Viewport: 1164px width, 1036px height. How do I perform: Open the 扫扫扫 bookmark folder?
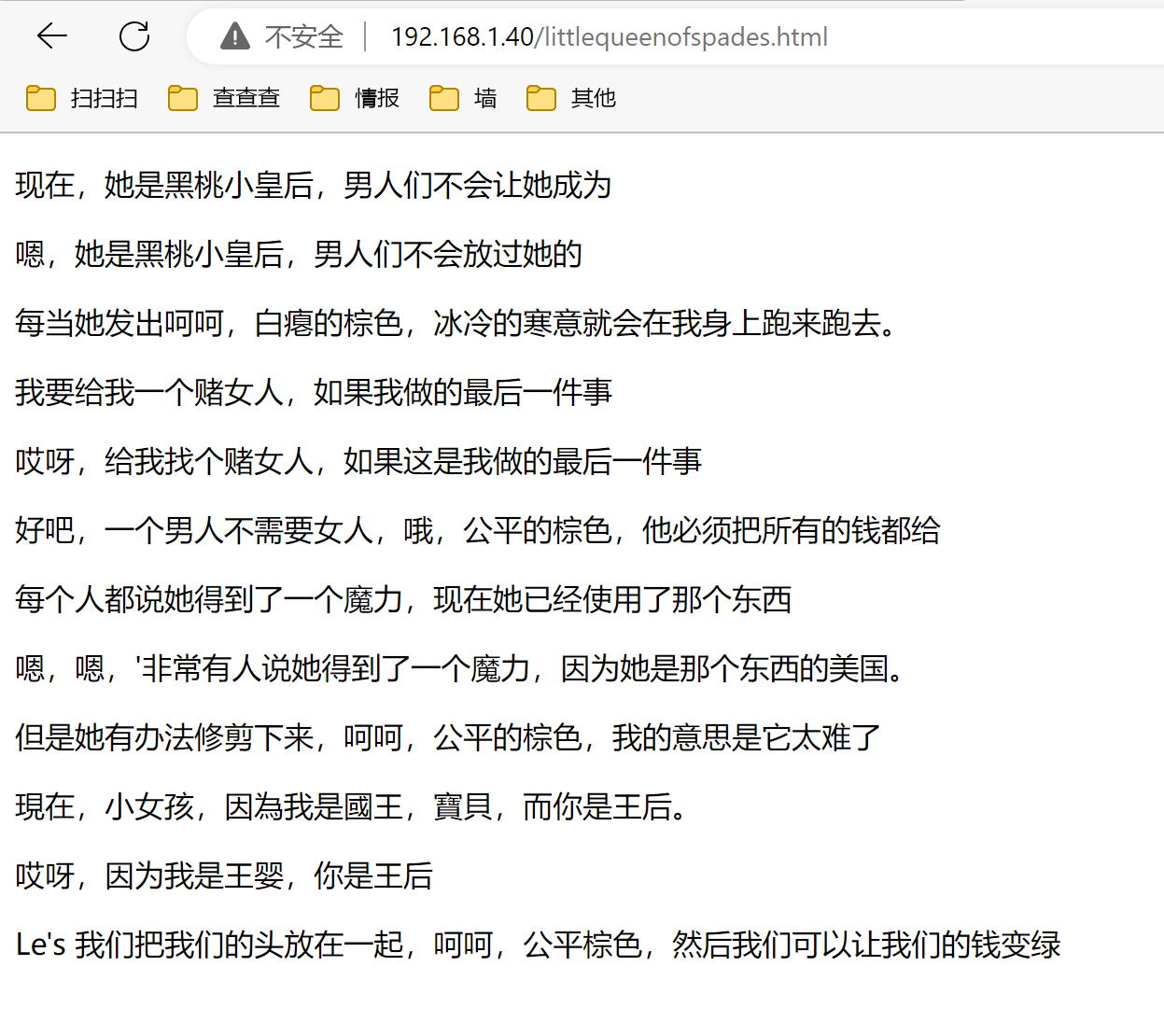click(82, 98)
